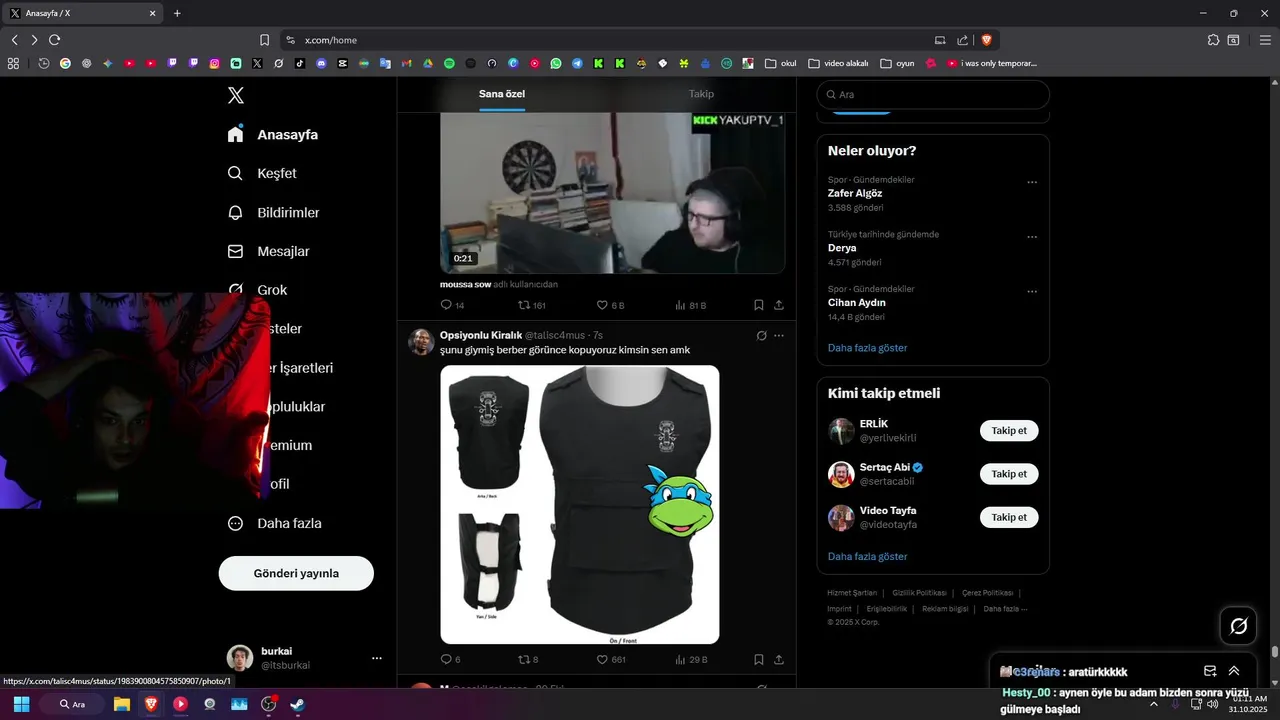1280x720 pixels.
Task: Click Grok icon on Opsiyonlu Kiralık post
Action: pos(761,336)
